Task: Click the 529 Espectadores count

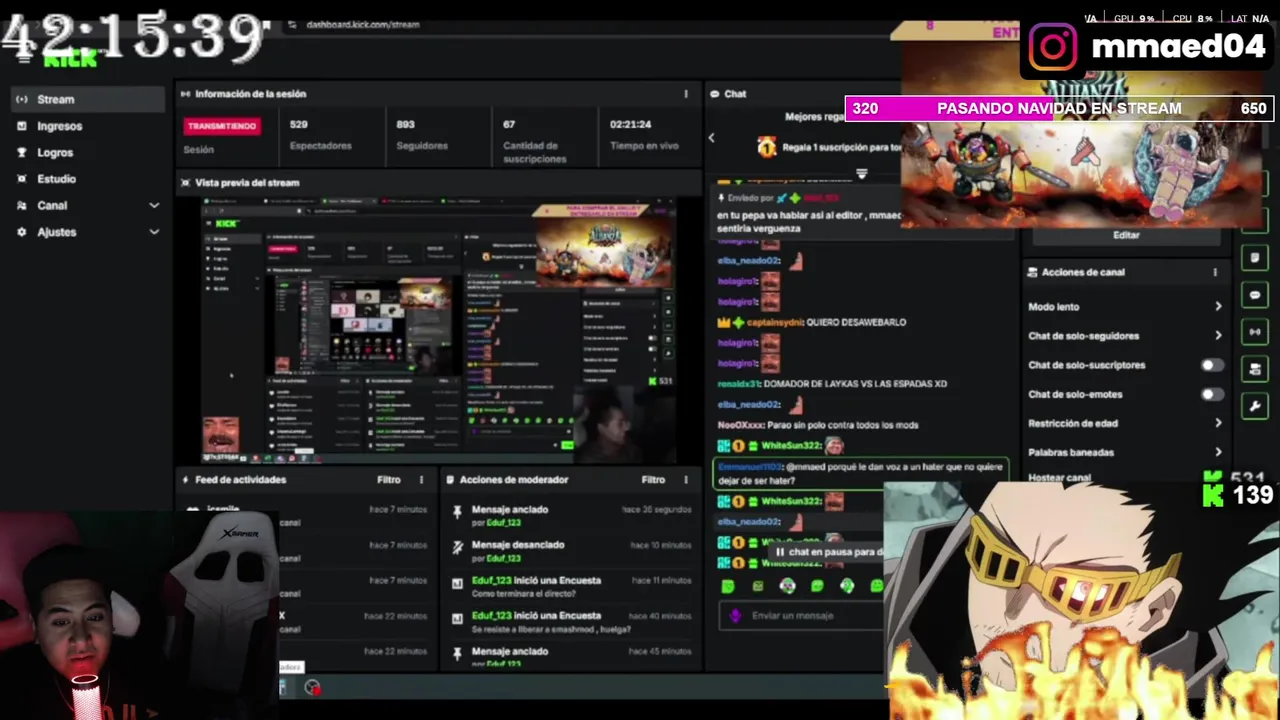Action: [x=299, y=125]
